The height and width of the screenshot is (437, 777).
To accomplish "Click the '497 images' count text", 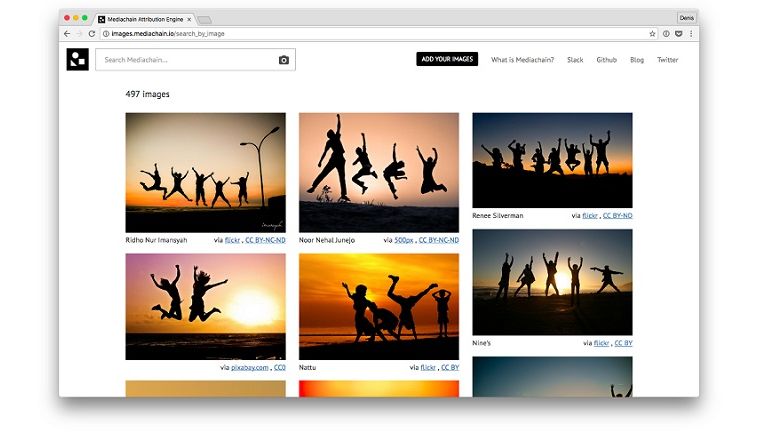I will click(147, 94).
